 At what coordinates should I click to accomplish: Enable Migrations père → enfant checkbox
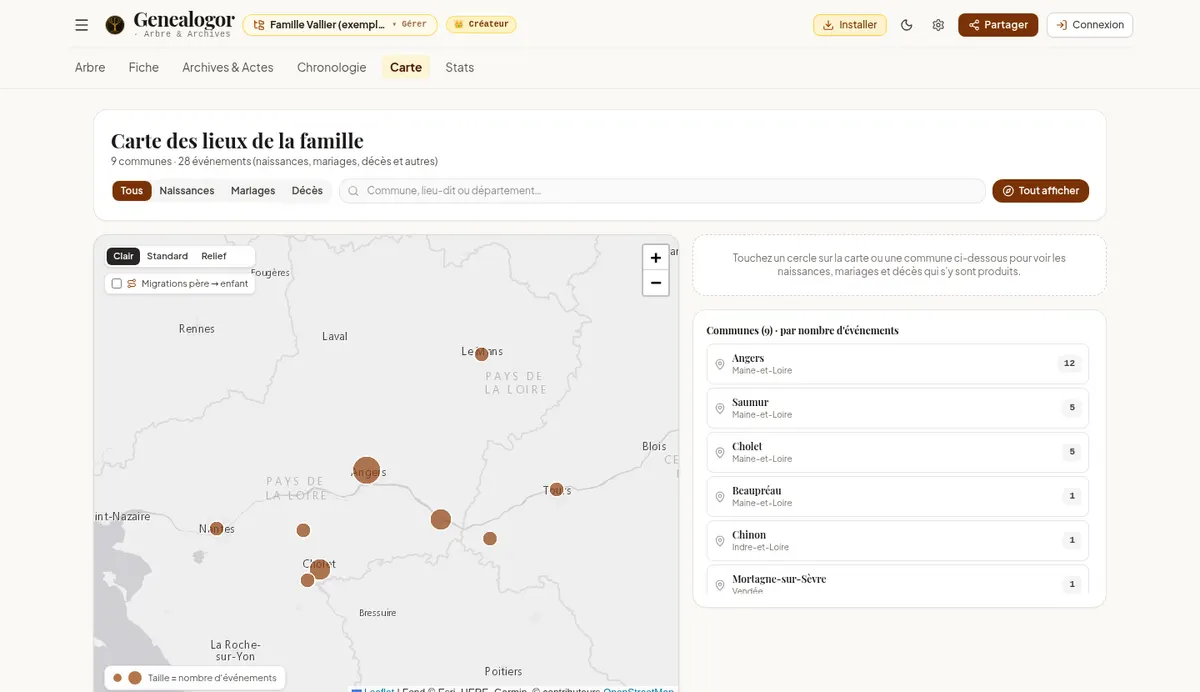tap(117, 284)
